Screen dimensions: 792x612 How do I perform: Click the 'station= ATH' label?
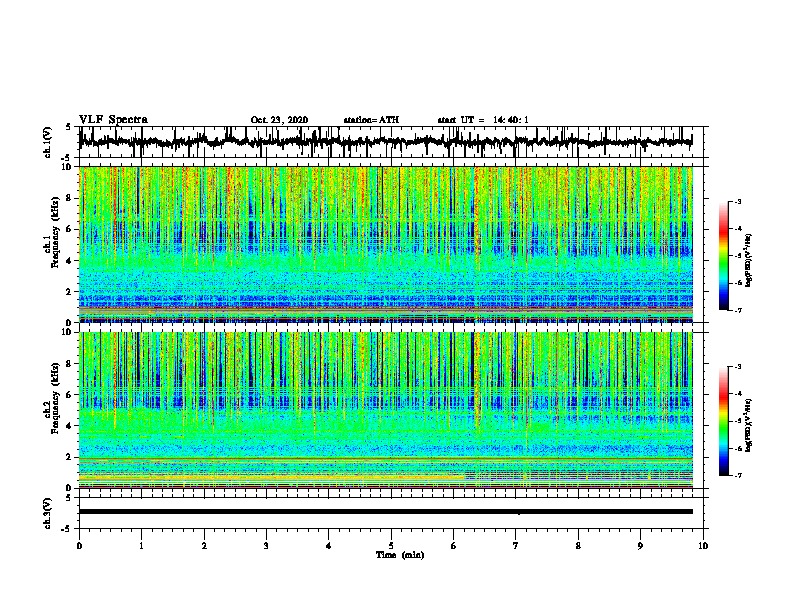coord(371,120)
